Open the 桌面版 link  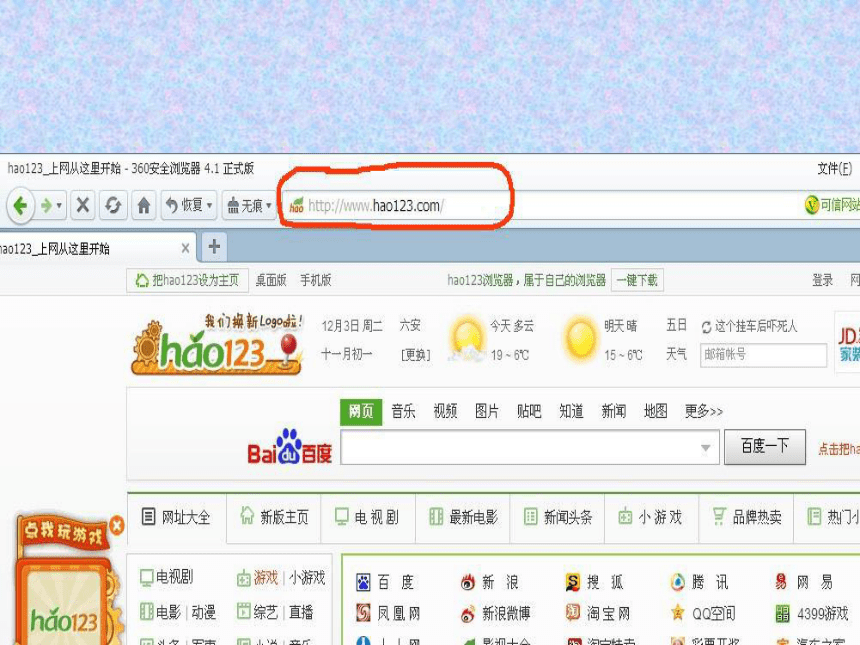pos(271,280)
